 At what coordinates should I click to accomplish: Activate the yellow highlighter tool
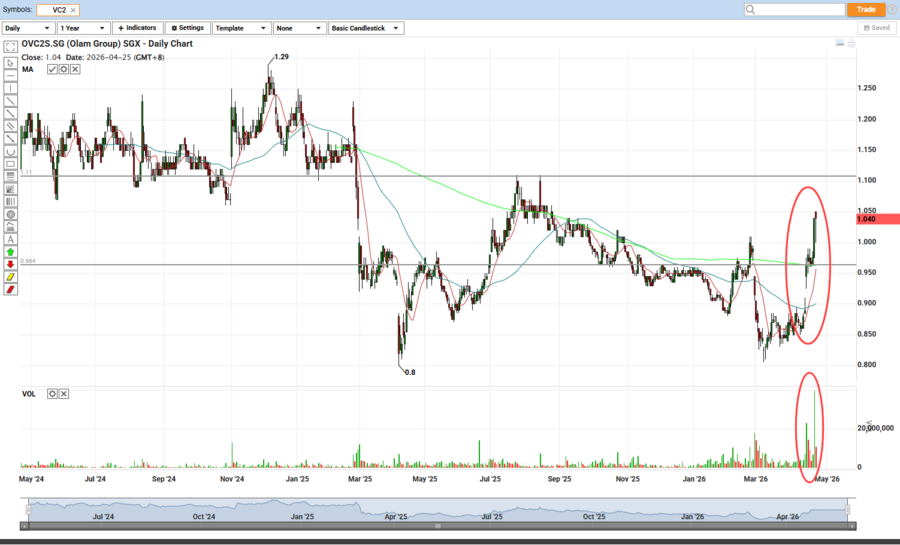tap(11, 277)
